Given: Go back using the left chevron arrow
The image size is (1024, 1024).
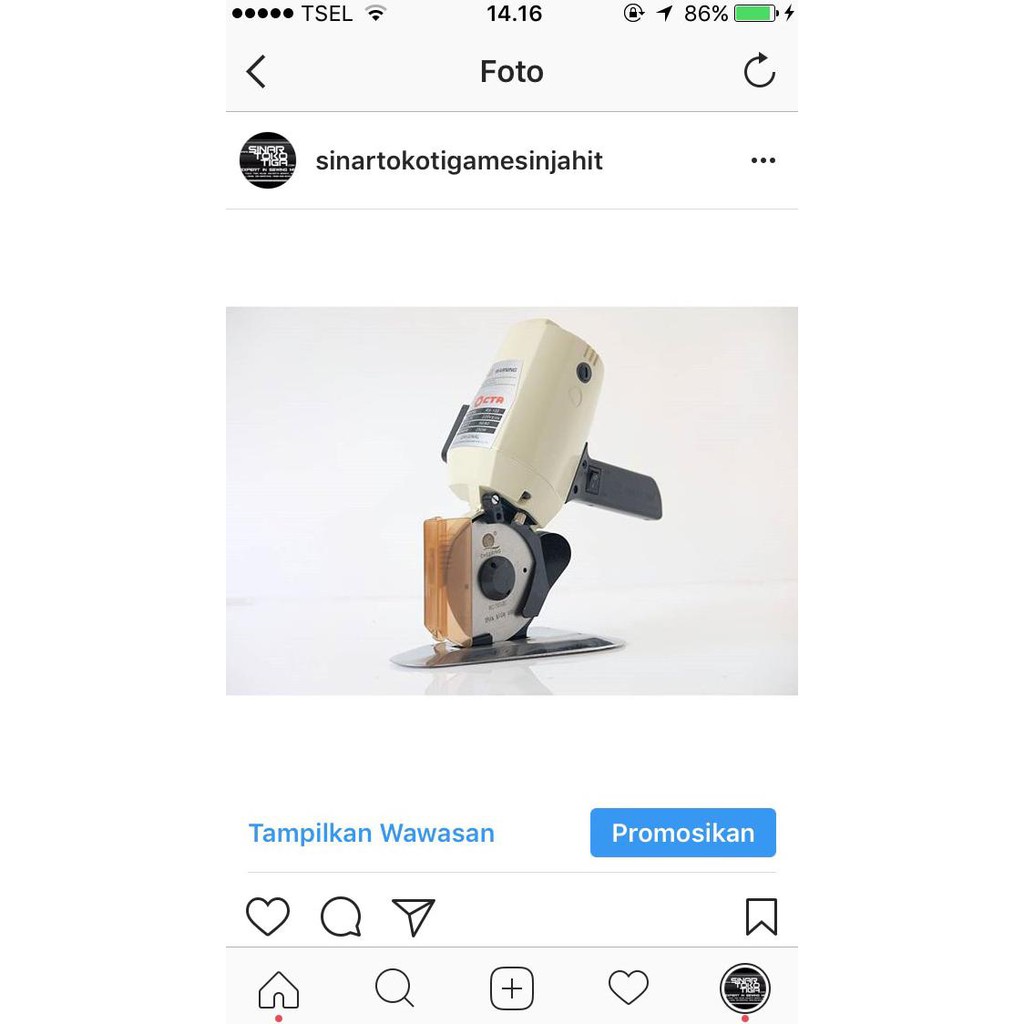Looking at the screenshot, I should coord(256,71).
